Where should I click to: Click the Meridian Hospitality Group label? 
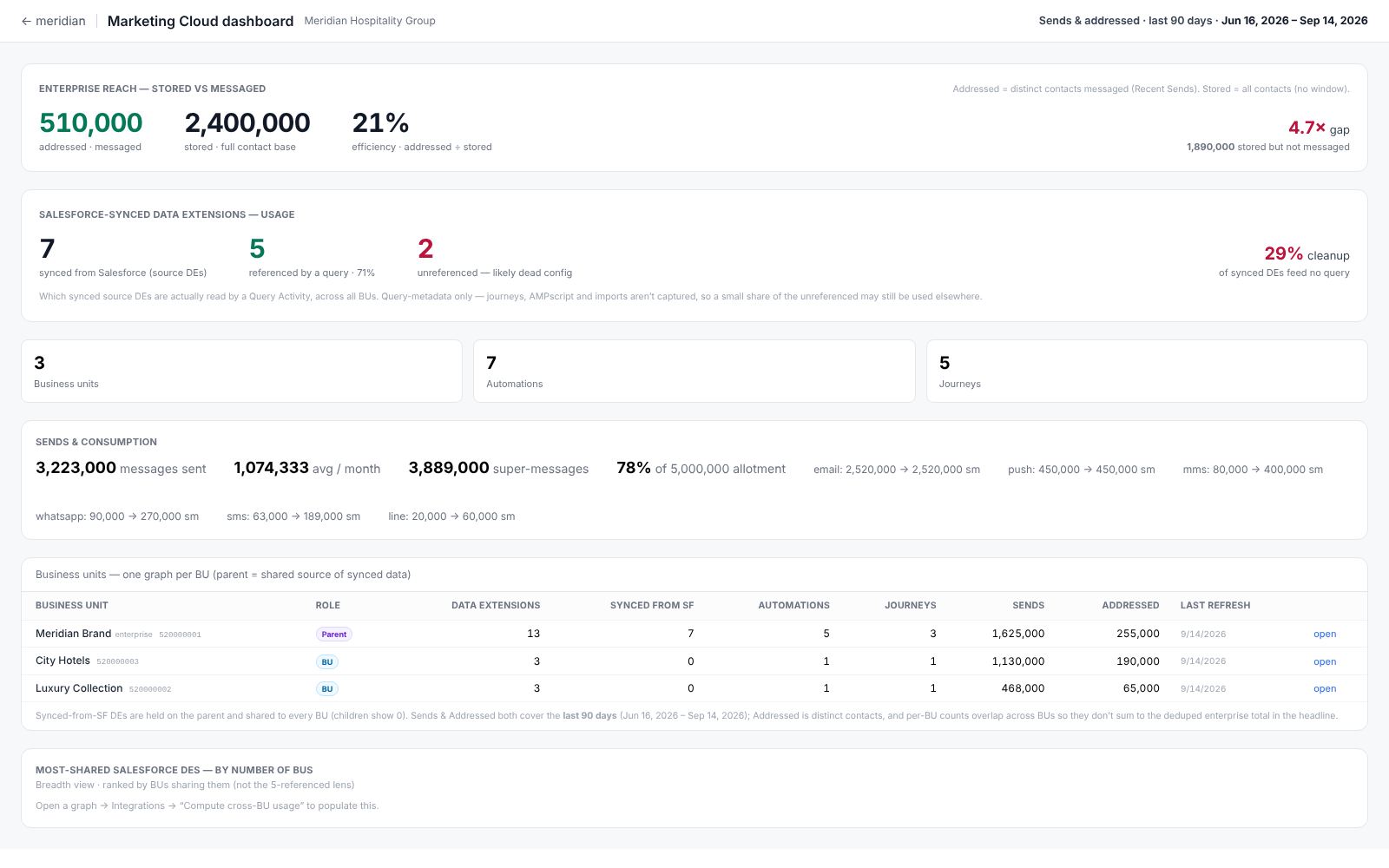[x=370, y=21]
